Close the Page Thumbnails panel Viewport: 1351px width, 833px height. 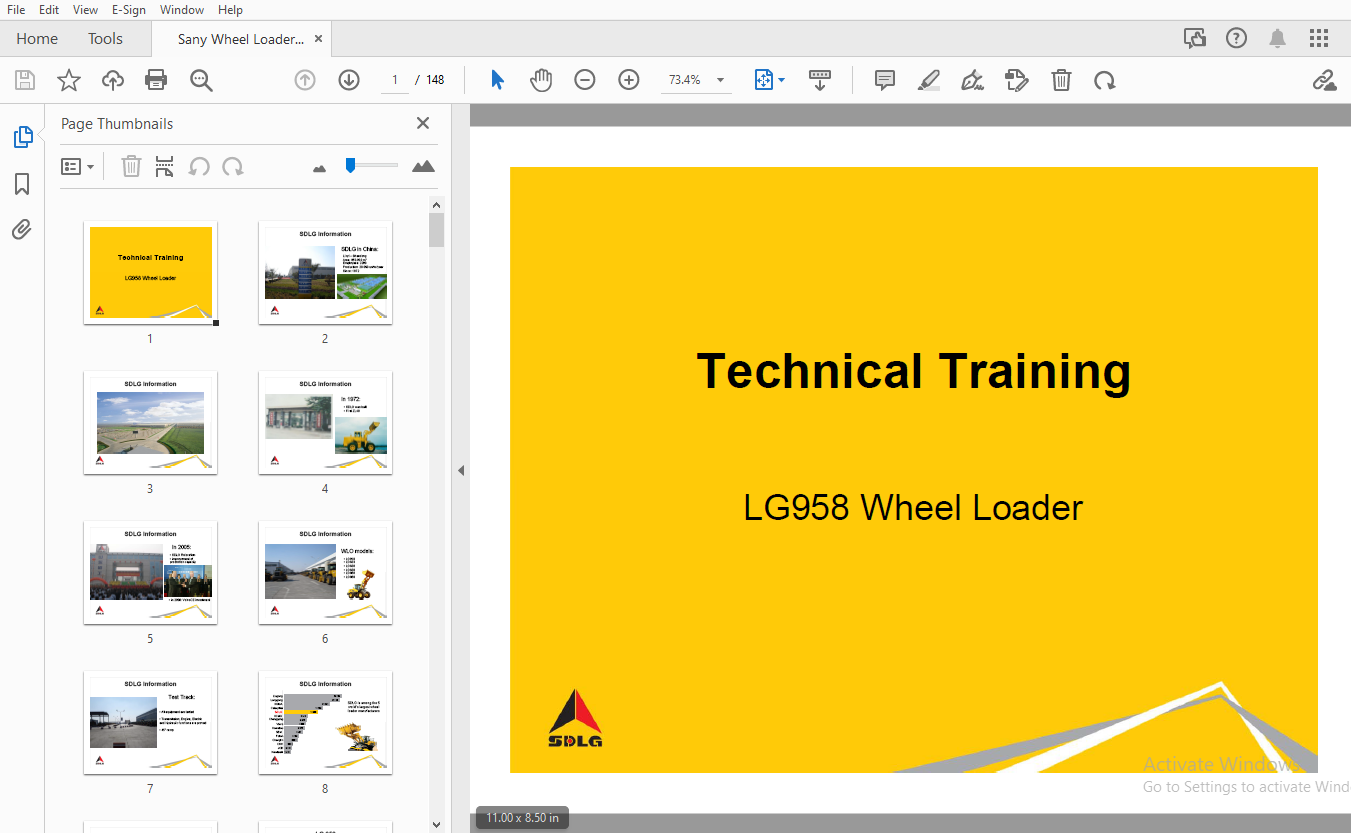(423, 123)
